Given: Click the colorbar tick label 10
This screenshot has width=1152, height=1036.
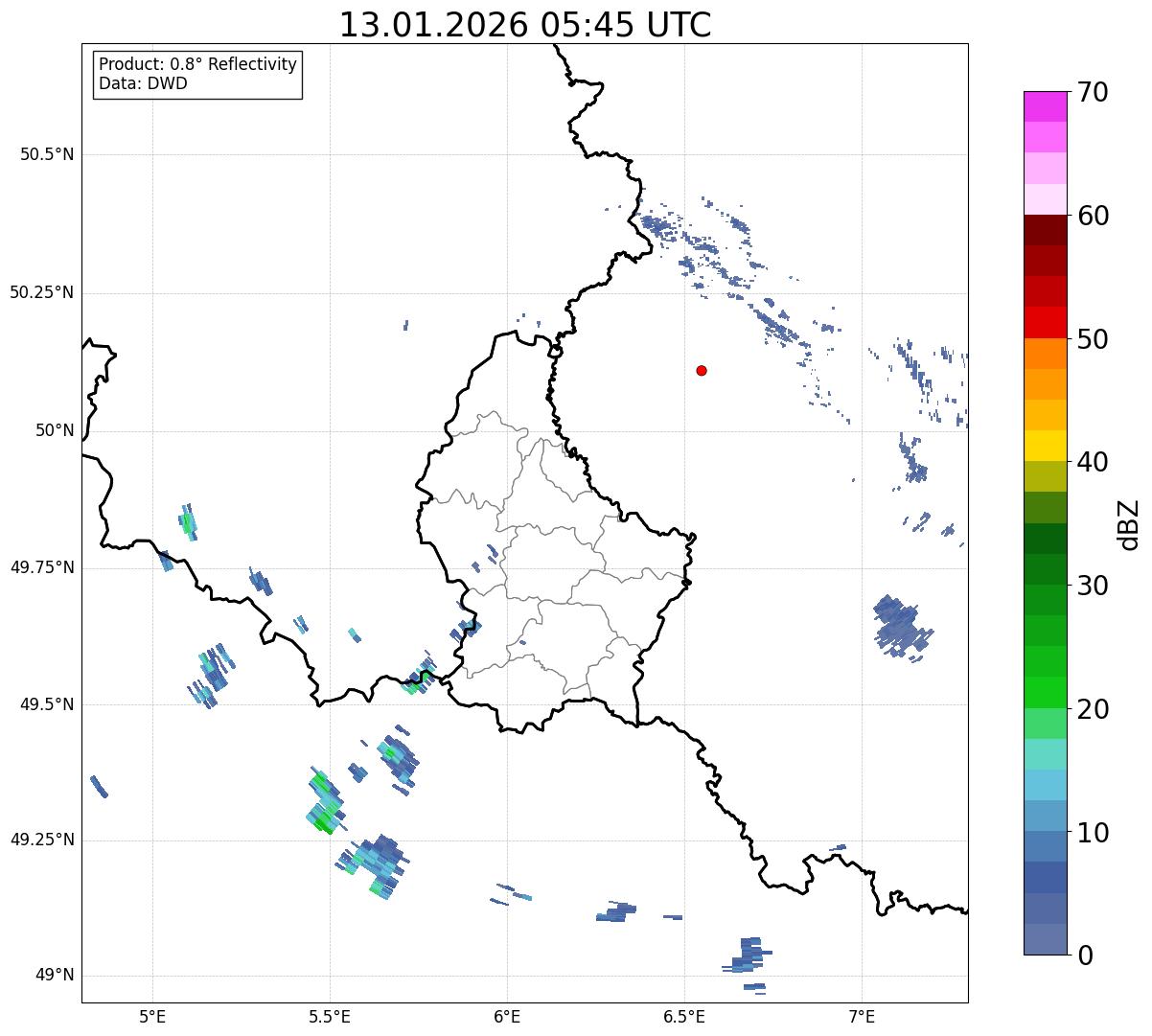Looking at the screenshot, I should [x=1093, y=832].
